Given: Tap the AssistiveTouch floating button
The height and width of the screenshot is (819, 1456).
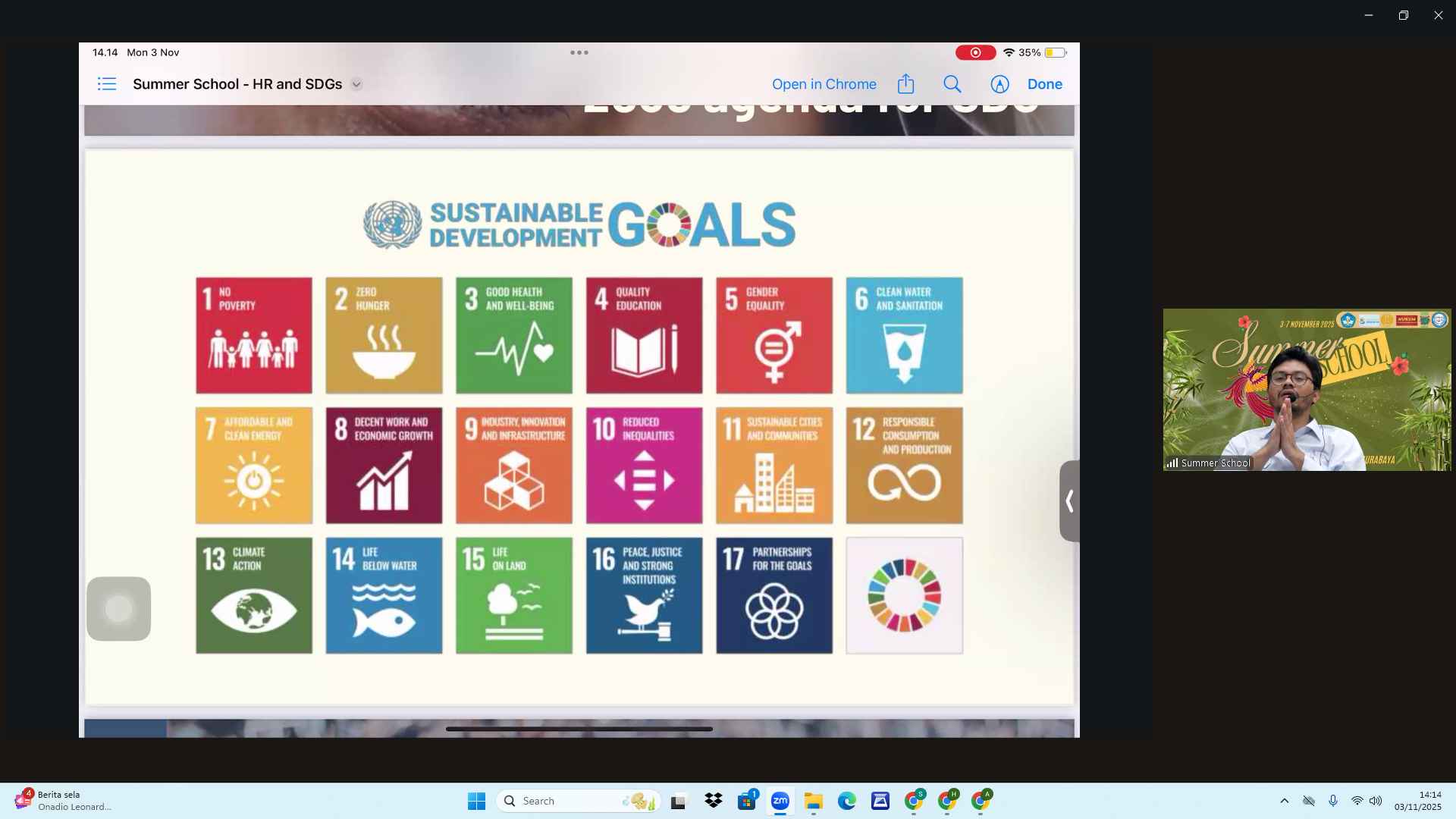Looking at the screenshot, I should 119,609.
